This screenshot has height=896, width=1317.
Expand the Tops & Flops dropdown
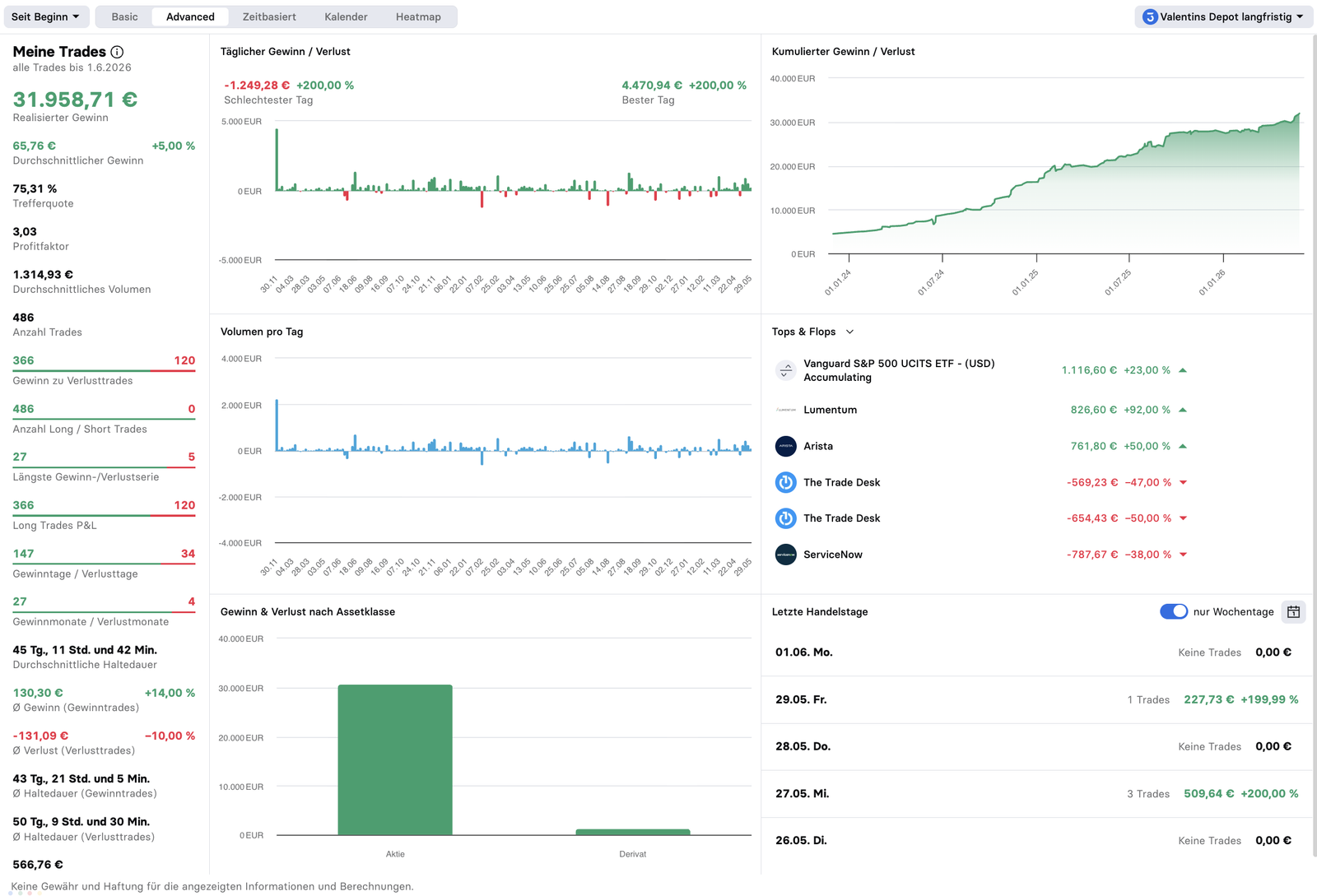849,332
